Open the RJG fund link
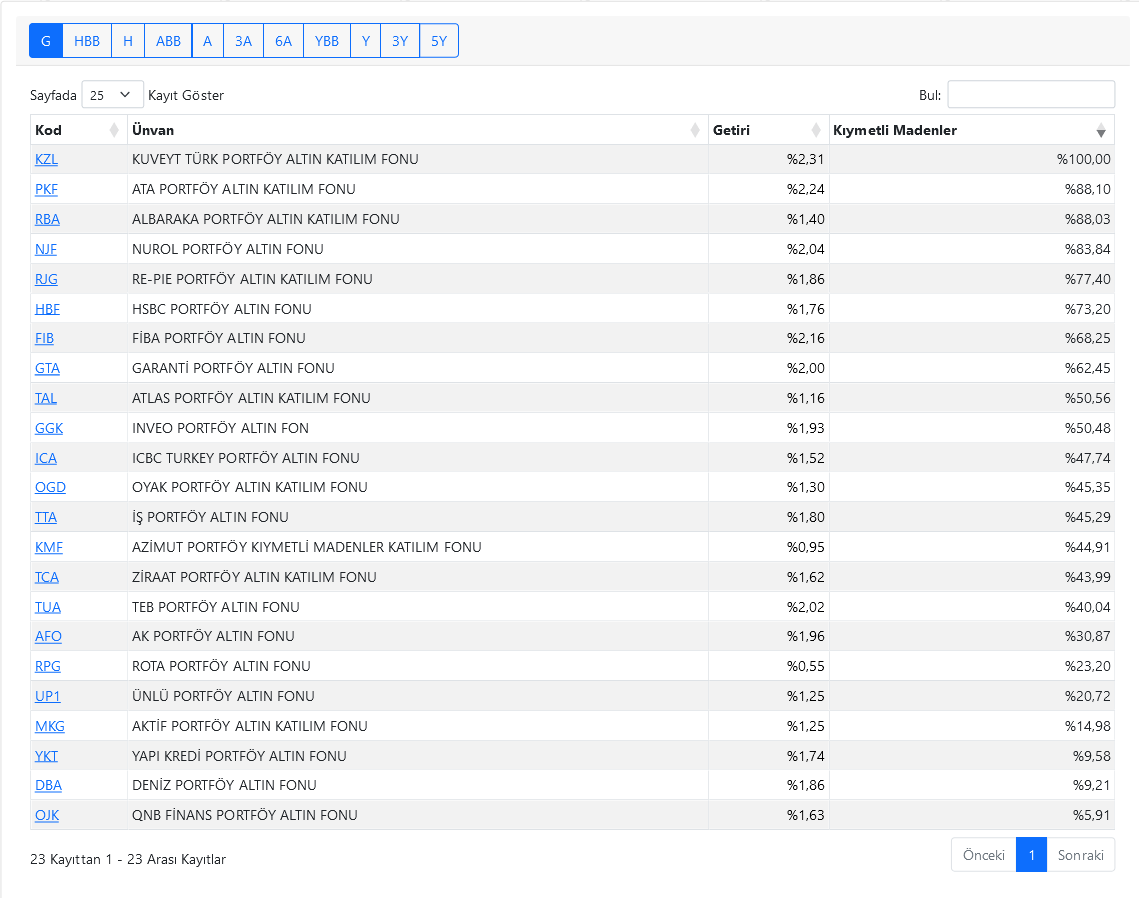This screenshot has height=898, width=1139. 46,279
